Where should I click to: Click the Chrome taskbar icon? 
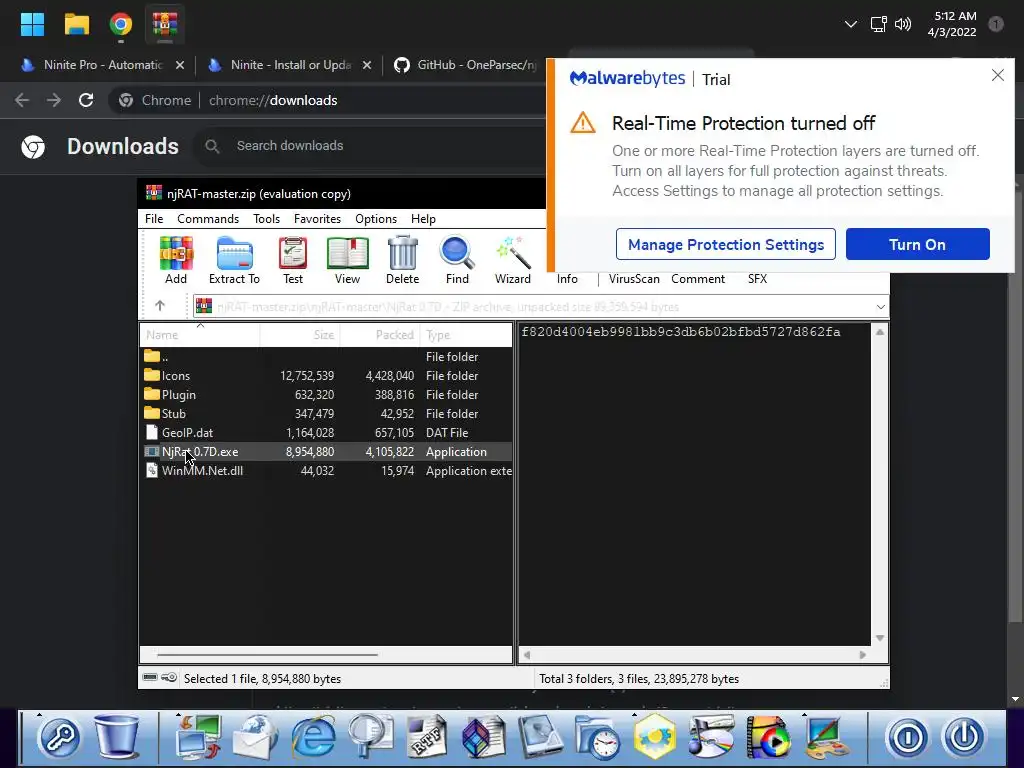120,24
